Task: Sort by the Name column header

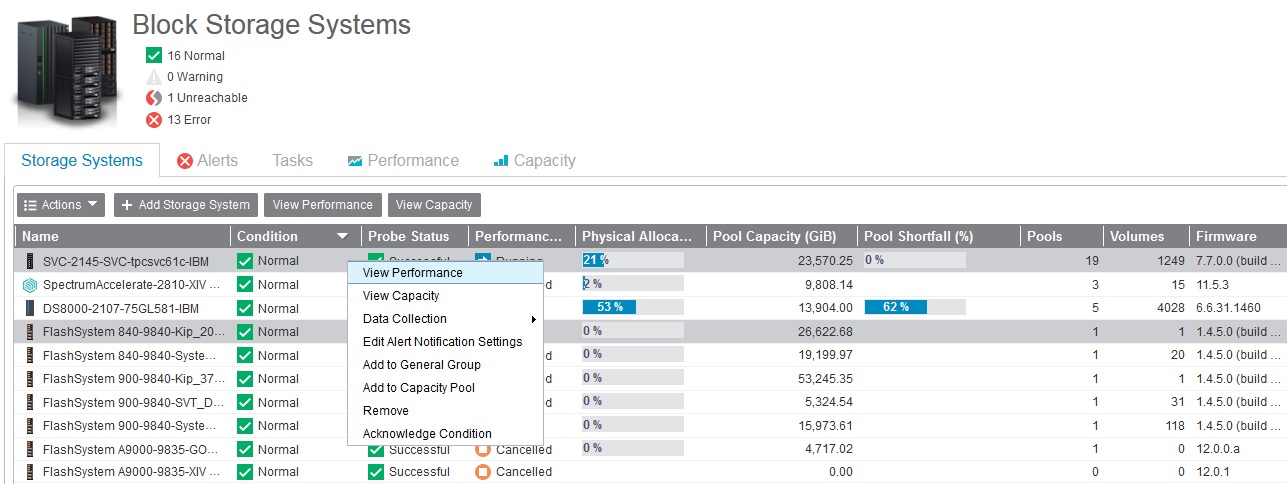Action: click(x=122, y=237)
